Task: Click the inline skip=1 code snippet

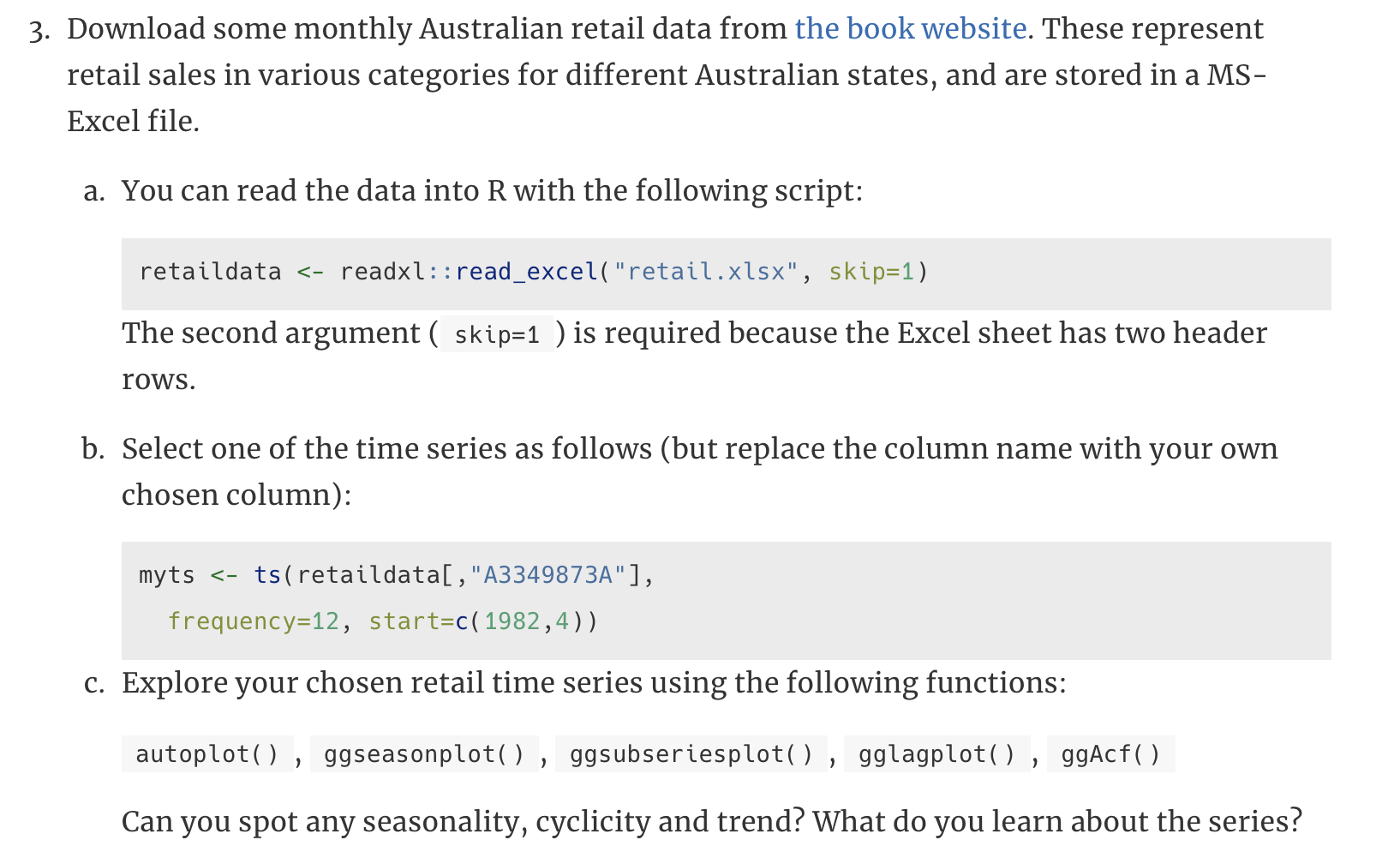Action: 497,334
